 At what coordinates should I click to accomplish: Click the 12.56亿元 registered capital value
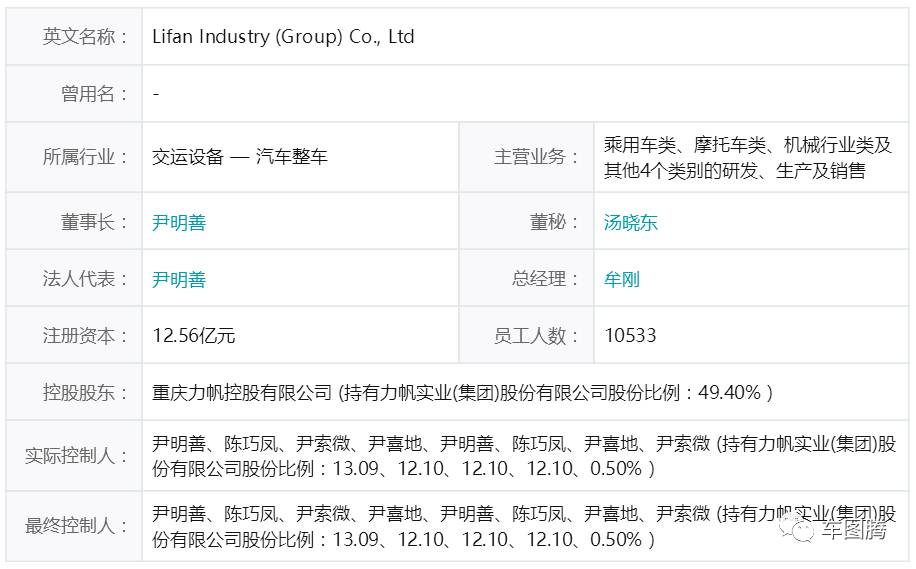[x=194, y=336]
